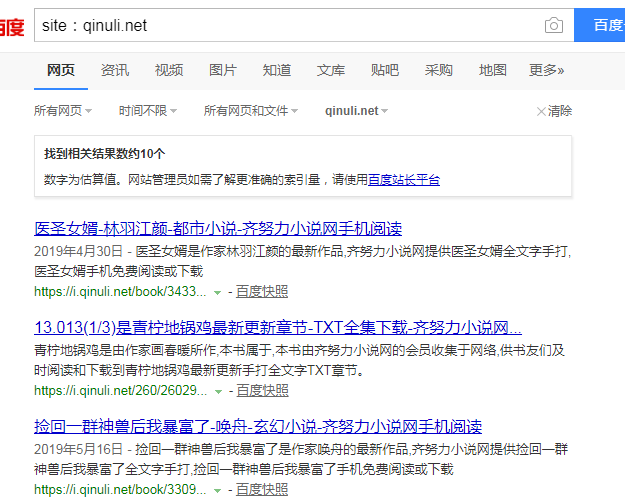The image size is (625, 502).
Task: Open the 图片 tab
Action: click(x=223, y=70)
